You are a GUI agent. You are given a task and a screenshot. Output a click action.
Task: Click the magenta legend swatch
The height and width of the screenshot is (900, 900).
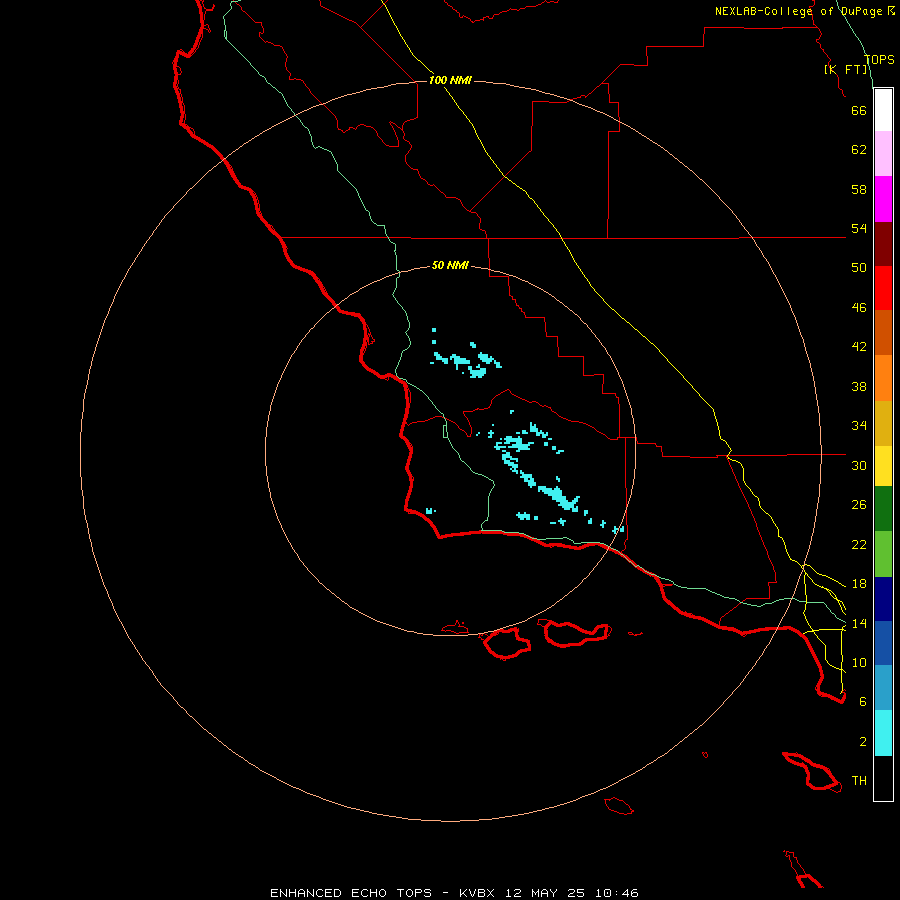[x=883, y=199]
